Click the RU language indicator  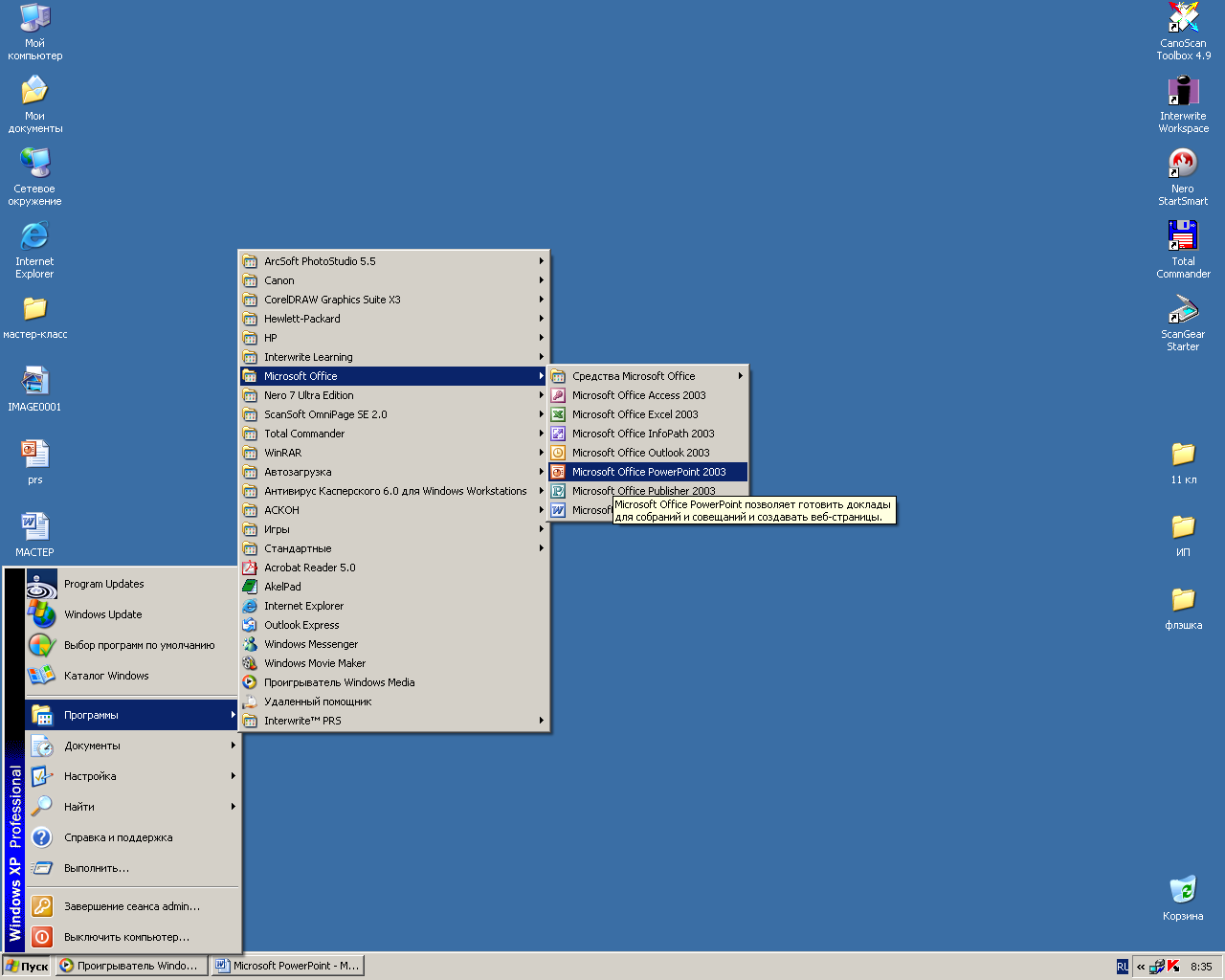click(x=1123, y=967)
